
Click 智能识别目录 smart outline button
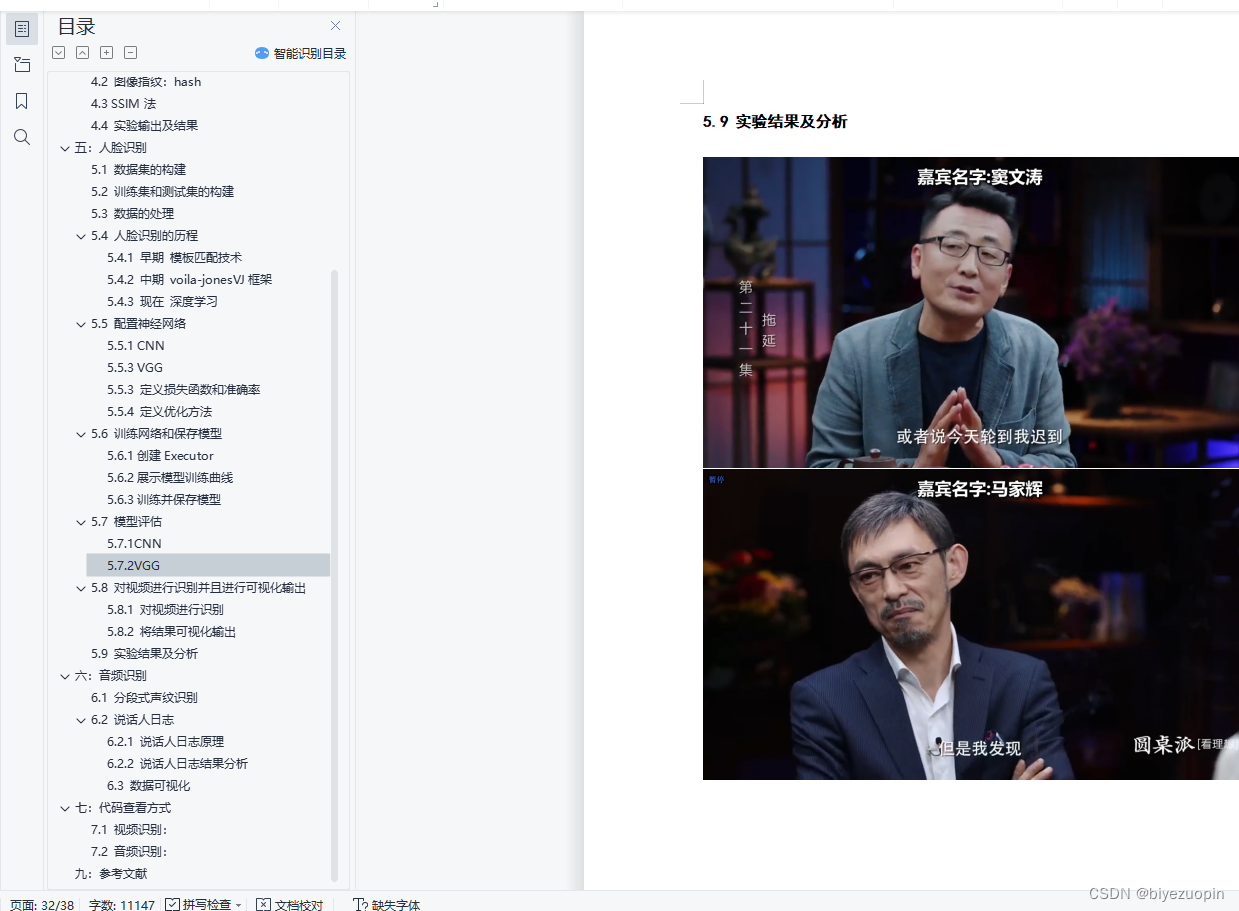300,53
